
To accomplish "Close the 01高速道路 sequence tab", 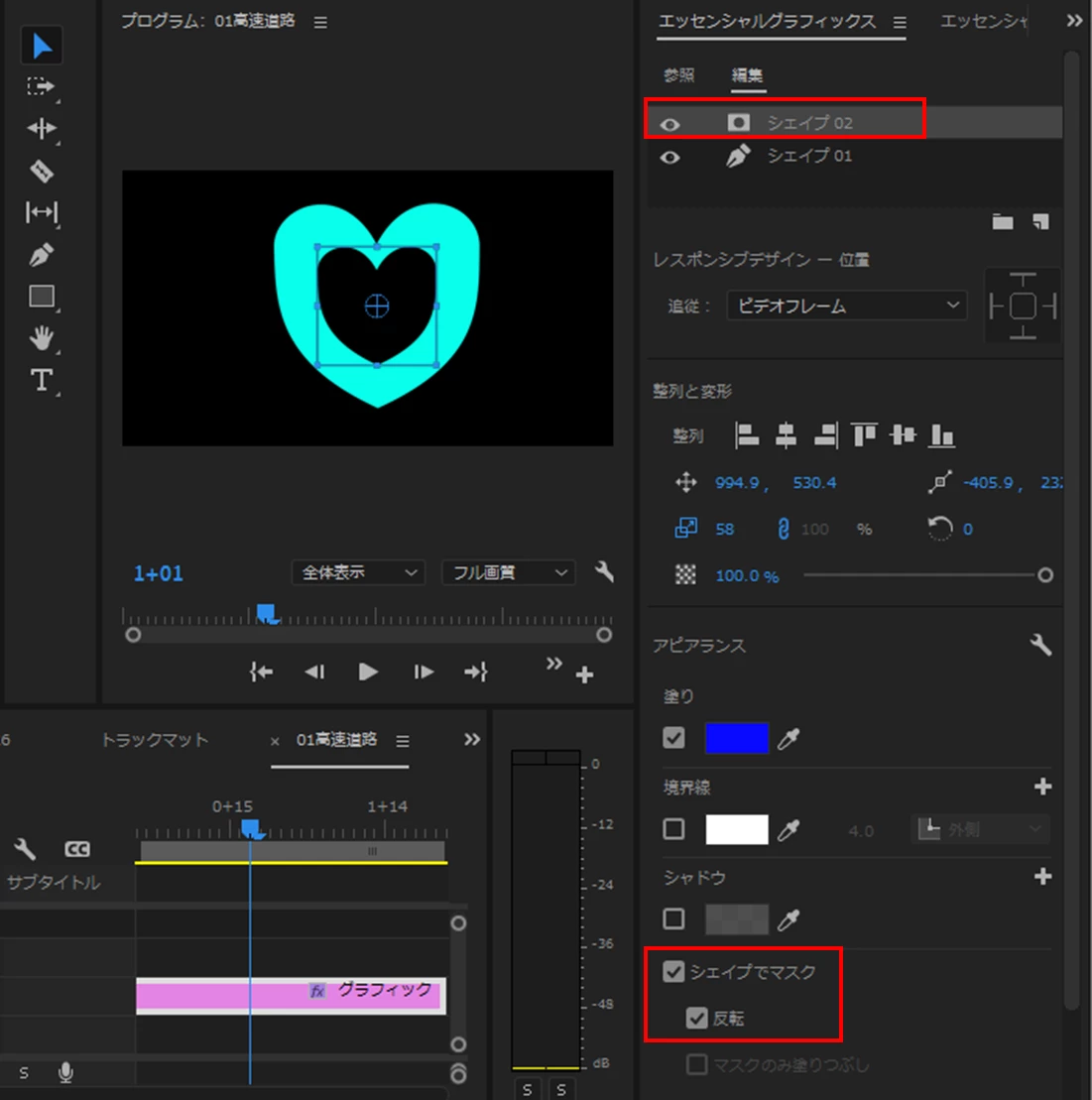I will (275, 742).
